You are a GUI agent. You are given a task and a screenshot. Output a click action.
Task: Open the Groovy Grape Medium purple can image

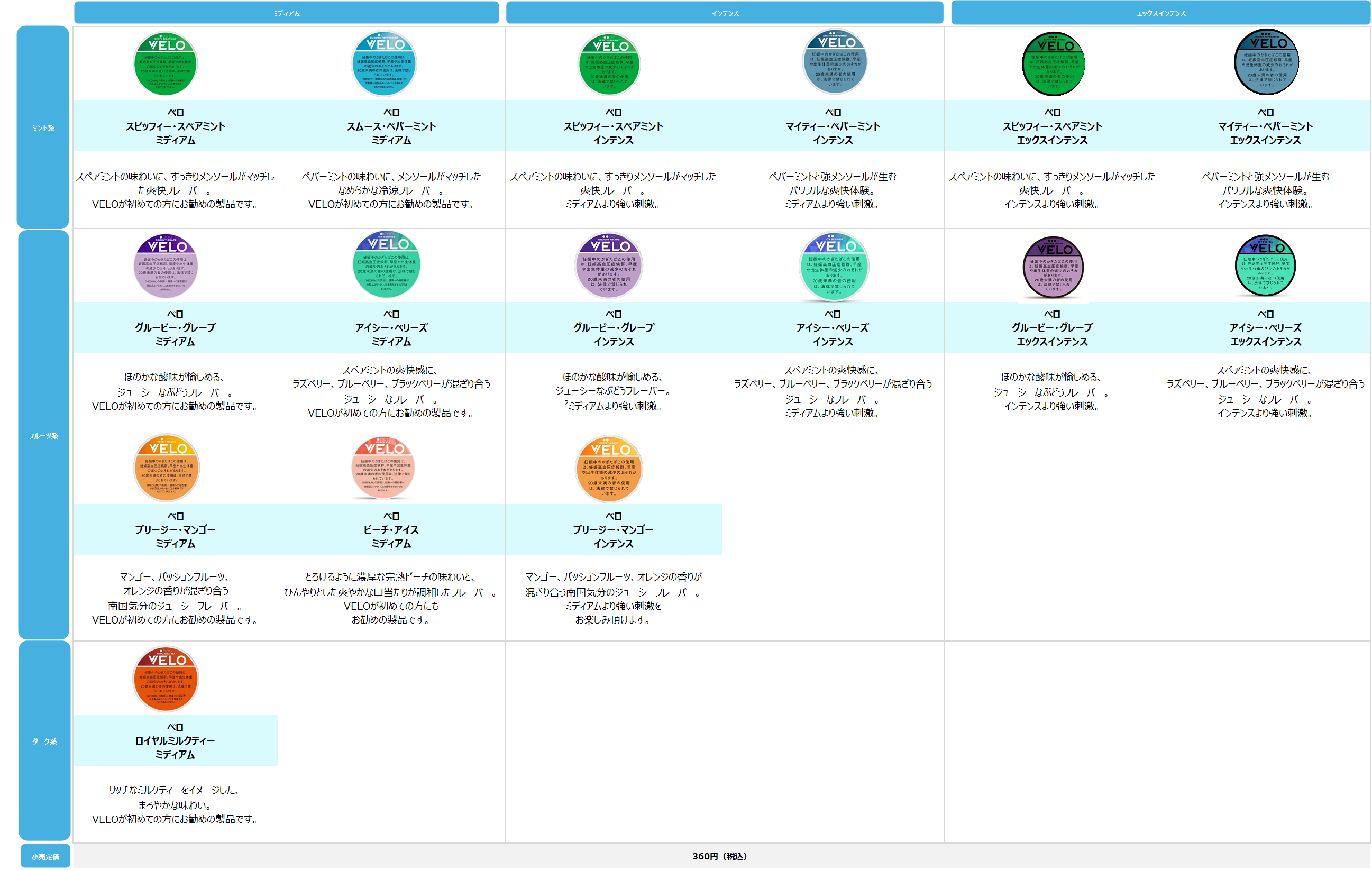(x=166, y=265)
